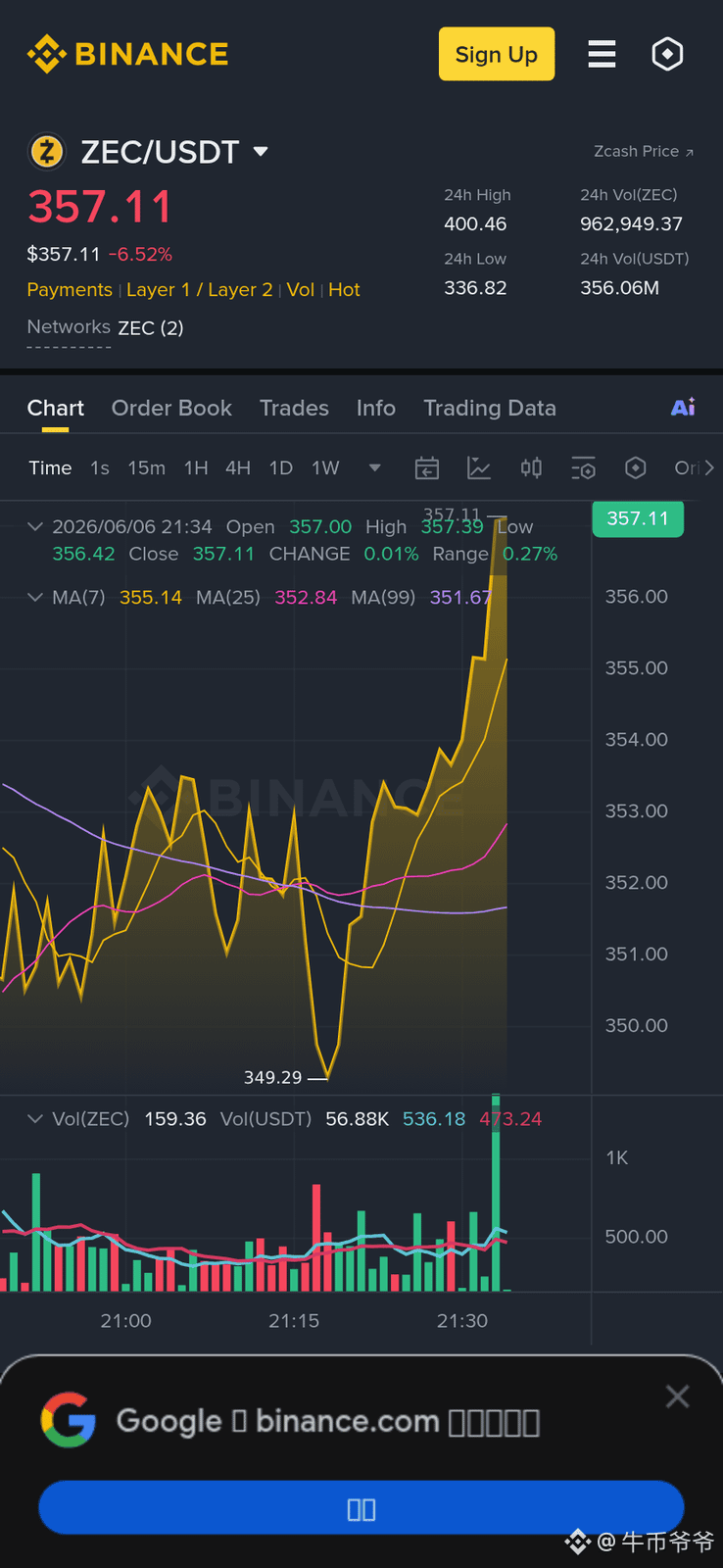723x1568 pixels.
Task: Select the 15m time interval
Action: pyautogui.click(x=146, y=468)
